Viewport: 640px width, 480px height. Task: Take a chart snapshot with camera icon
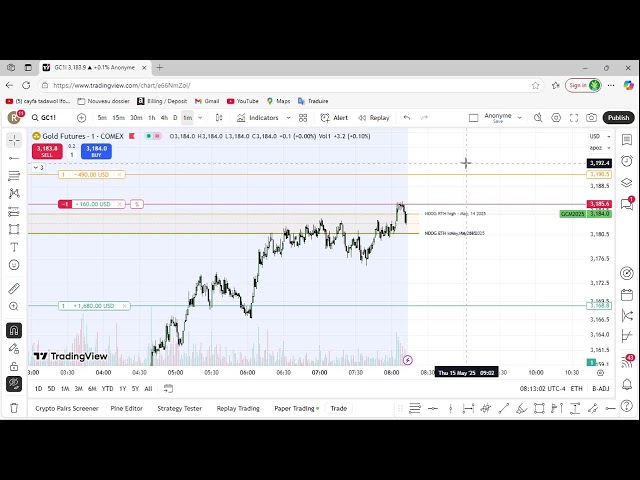tap(591, 118)
